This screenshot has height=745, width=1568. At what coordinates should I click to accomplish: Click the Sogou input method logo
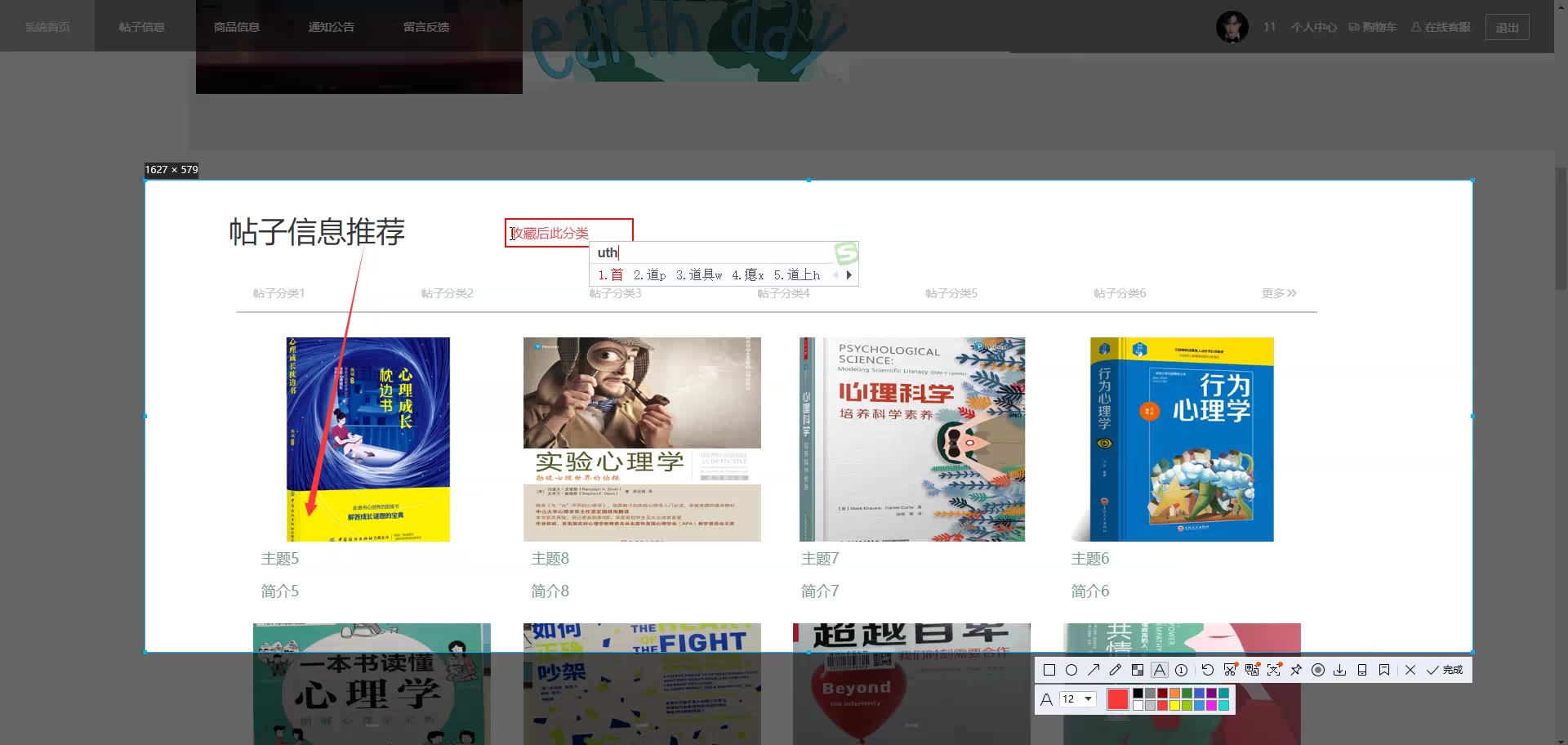coord(846,253)
